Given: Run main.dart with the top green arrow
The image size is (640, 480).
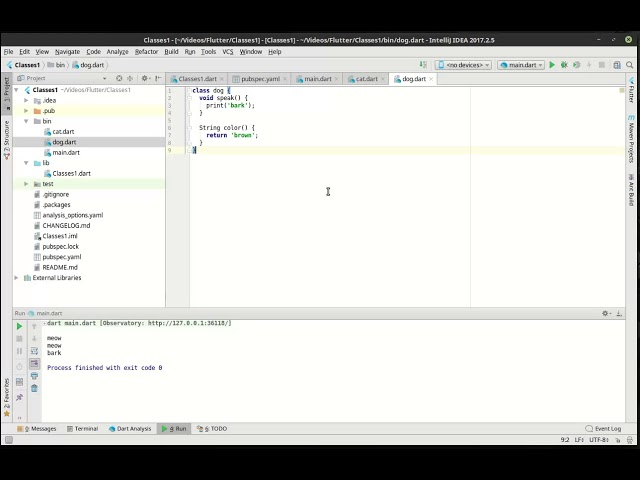Looking at the screenshot, I should pos(552,65).
